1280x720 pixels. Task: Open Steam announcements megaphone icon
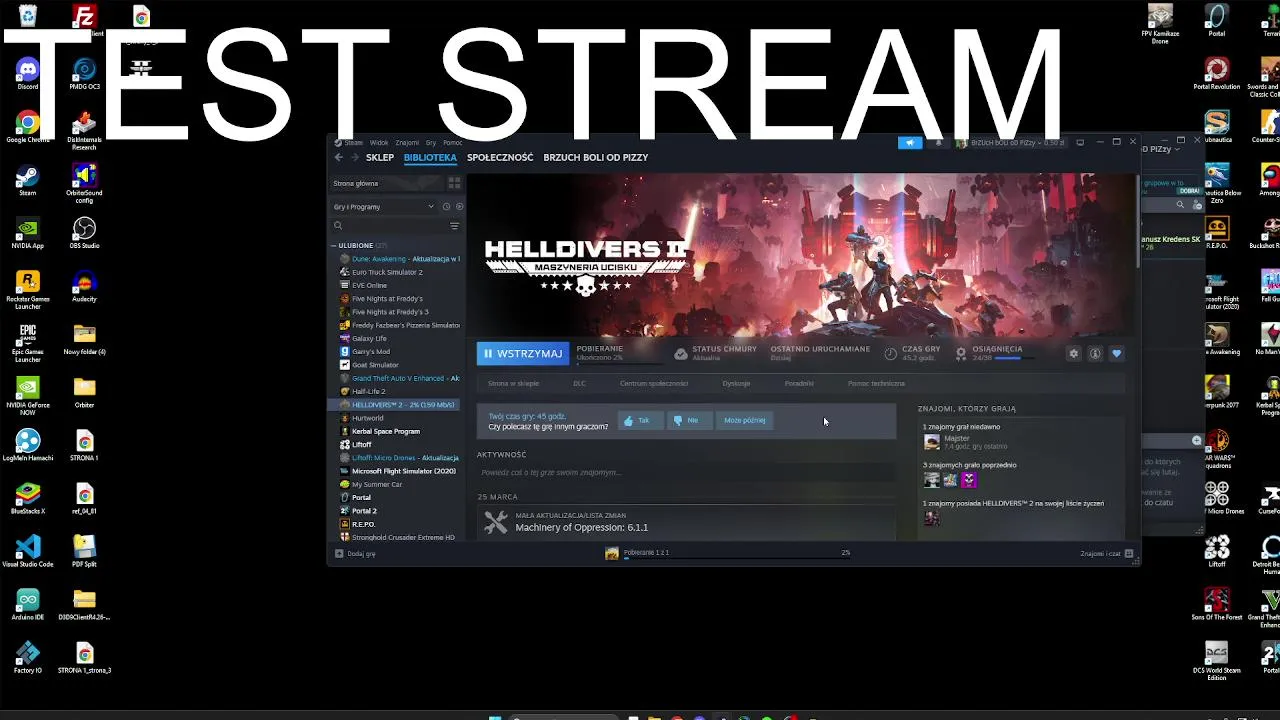coord(910,143)
